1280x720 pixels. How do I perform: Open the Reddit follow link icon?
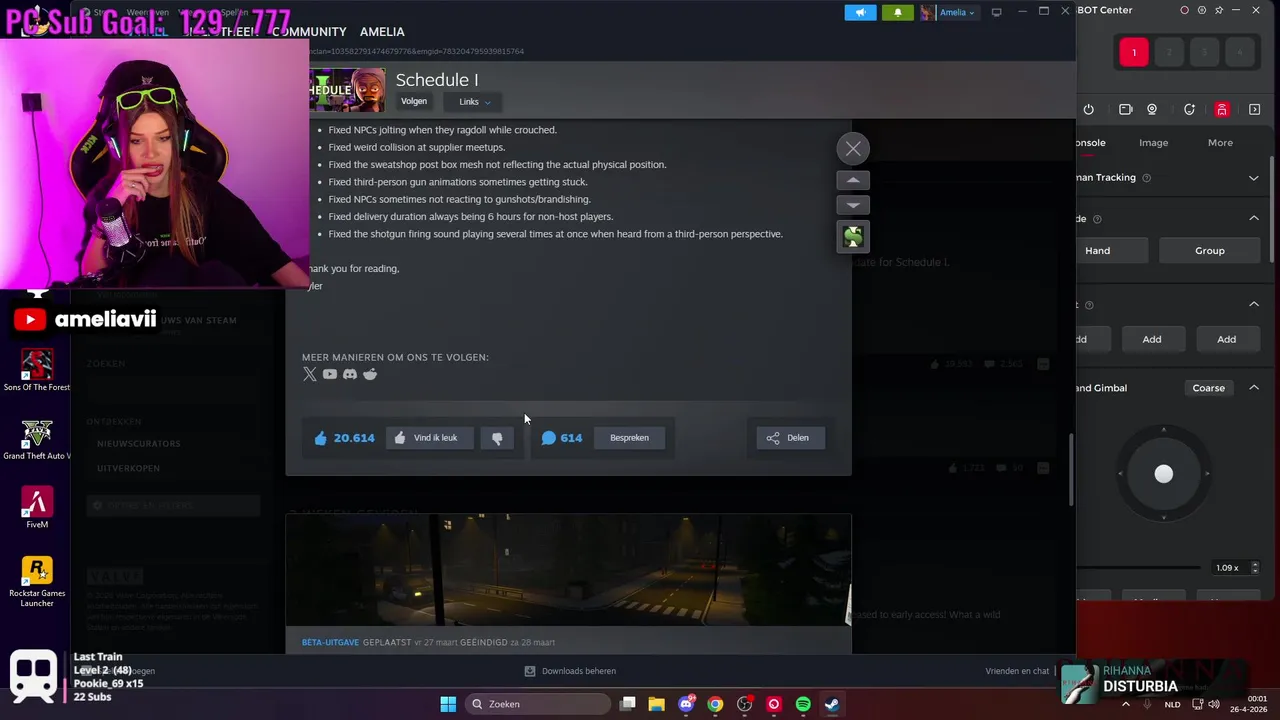370,374
